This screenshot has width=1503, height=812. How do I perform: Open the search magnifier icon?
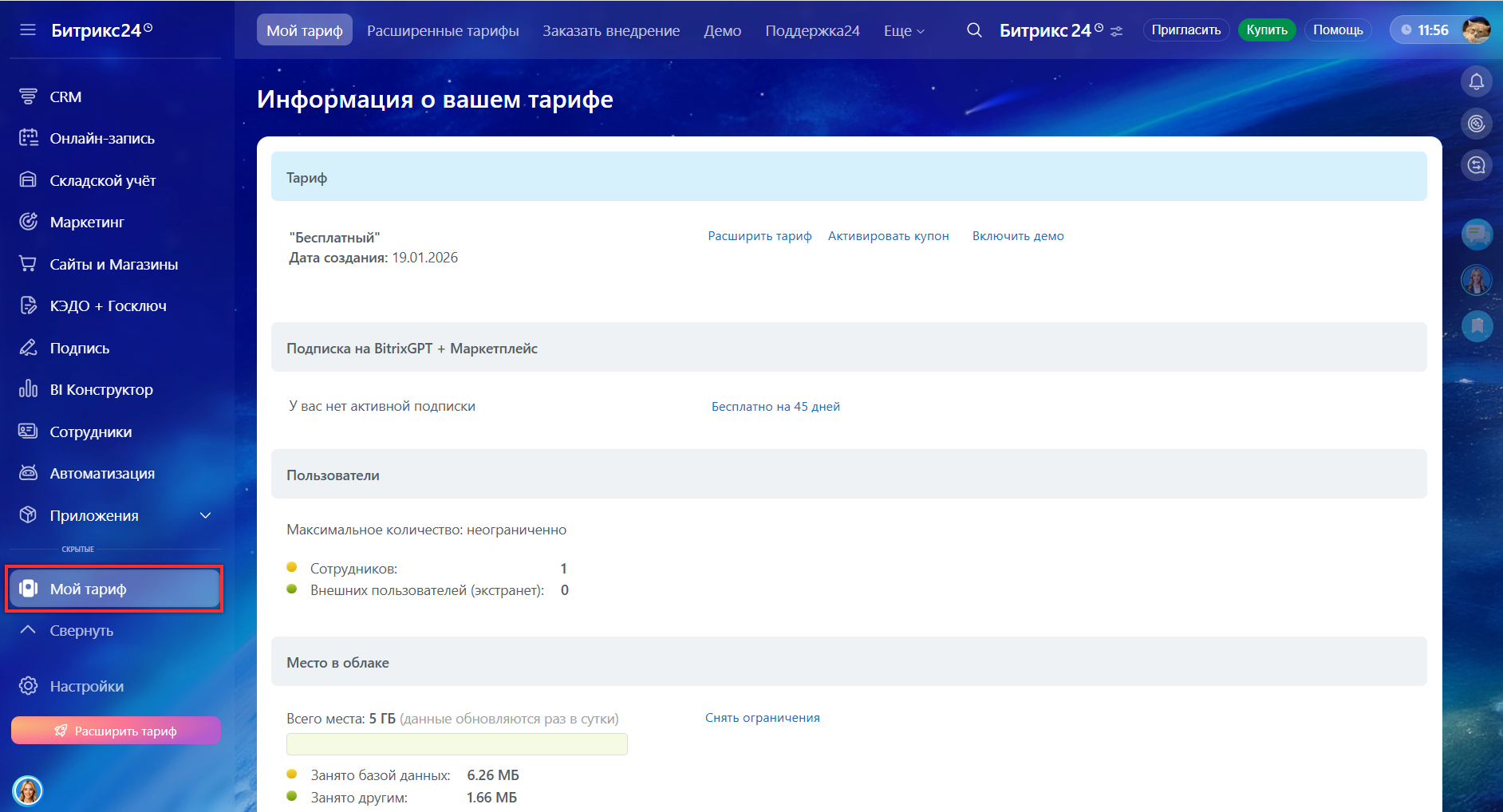(973, 30)
